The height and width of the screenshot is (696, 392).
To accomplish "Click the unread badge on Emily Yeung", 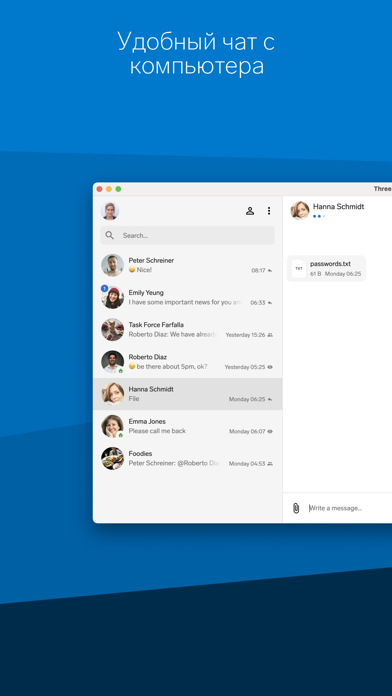I will [x=105, y=289].
